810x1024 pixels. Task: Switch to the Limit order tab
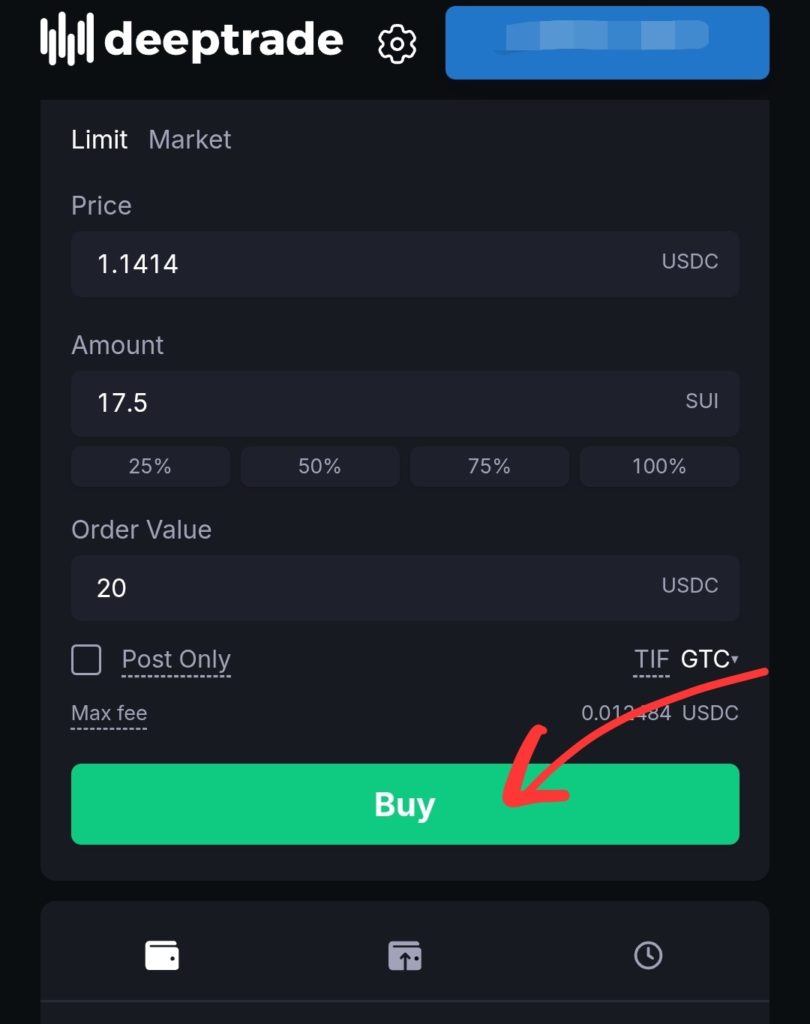(99, 140)
